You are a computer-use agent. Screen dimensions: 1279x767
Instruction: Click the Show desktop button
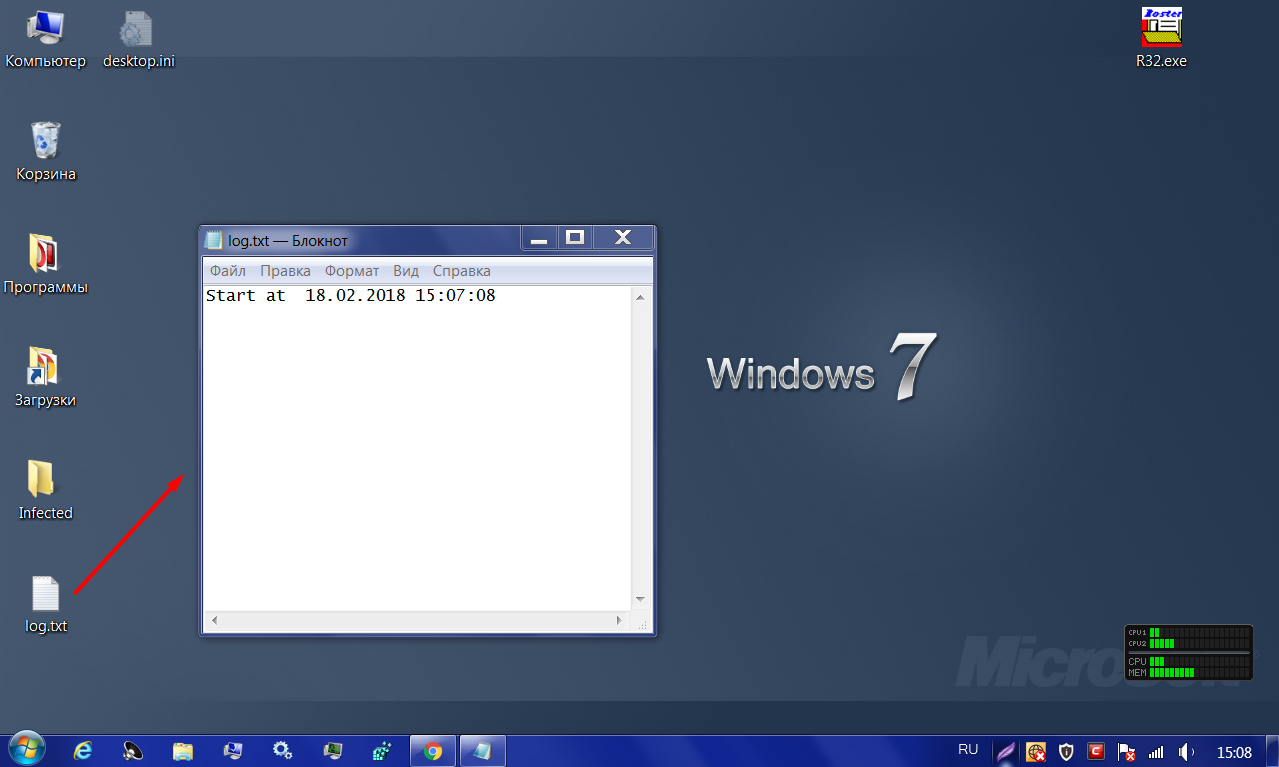click(x=1272, y=751)
